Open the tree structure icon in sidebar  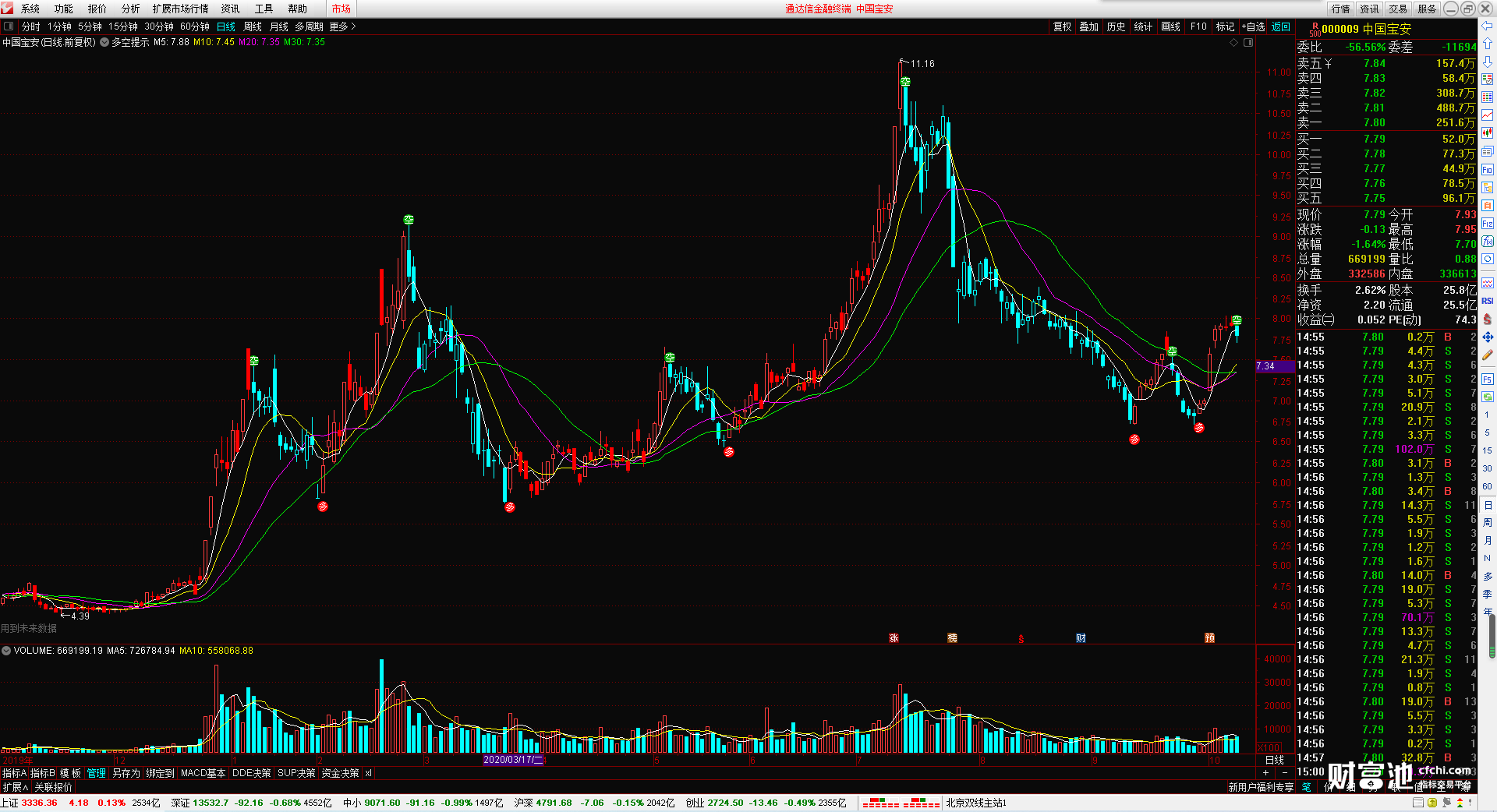[x=1488, y=187]
